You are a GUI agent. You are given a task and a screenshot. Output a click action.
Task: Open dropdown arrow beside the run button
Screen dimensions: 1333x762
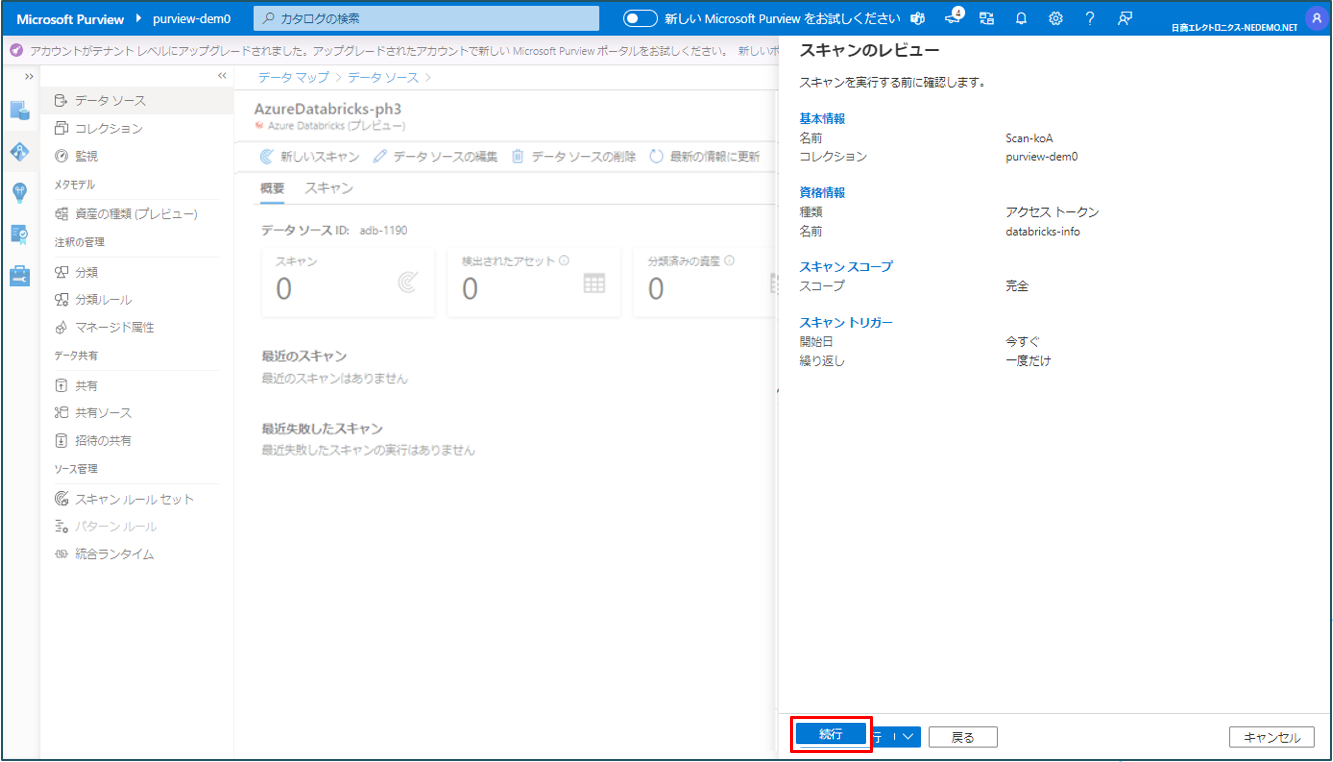(x=907, y=737)
